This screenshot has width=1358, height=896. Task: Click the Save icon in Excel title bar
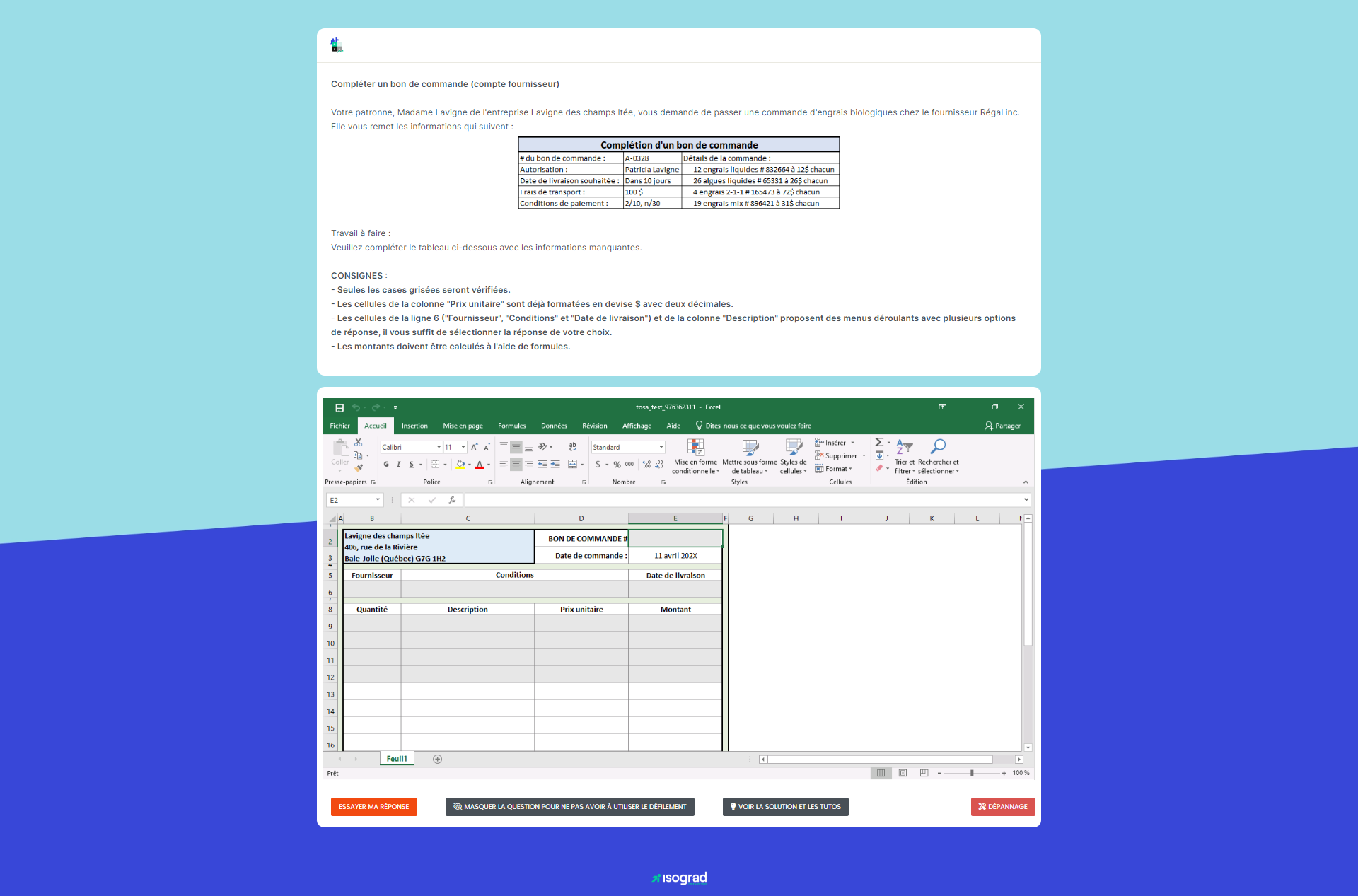pos(339,407)
